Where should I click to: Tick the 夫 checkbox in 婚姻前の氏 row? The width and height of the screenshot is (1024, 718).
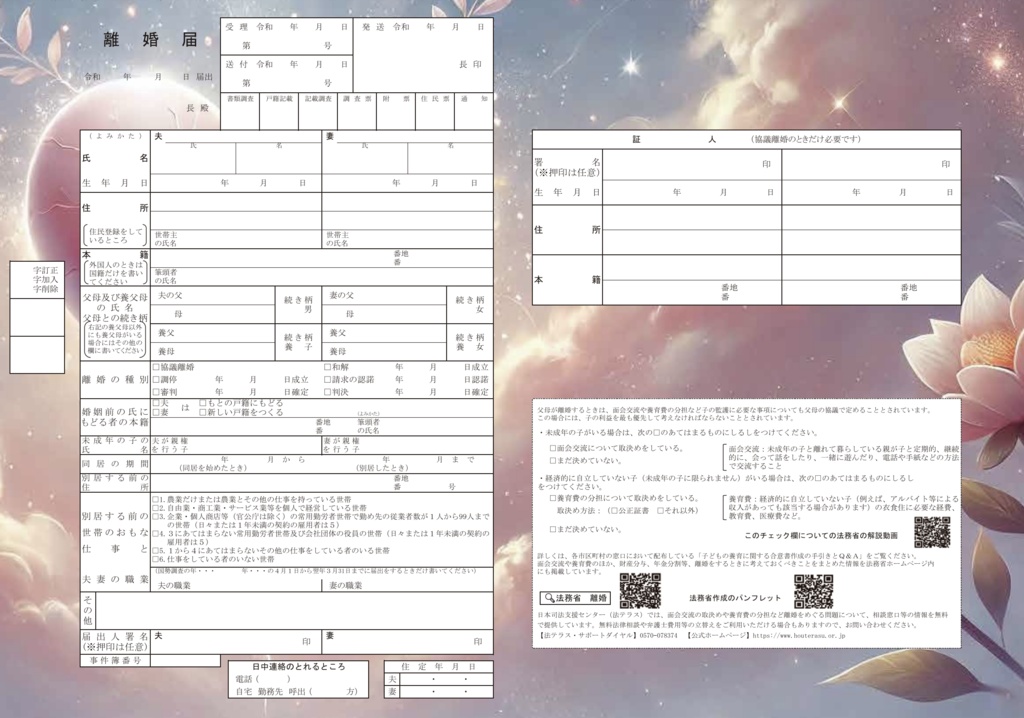(x=156, y=404)
